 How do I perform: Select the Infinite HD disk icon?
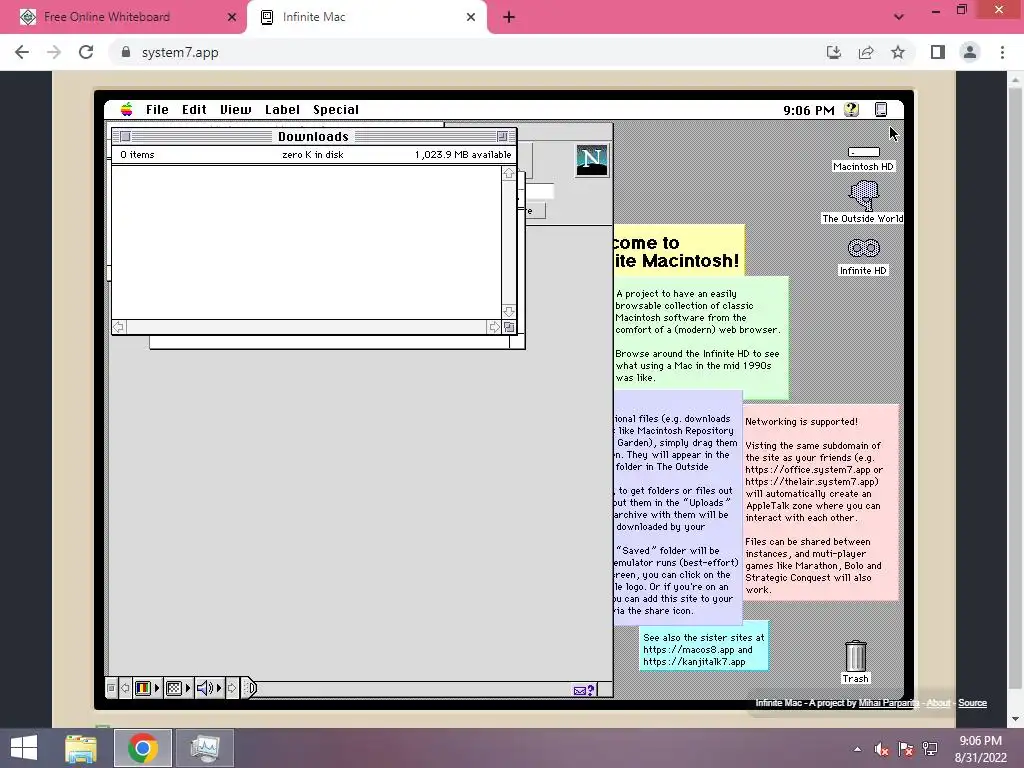[x=863, y=248]
